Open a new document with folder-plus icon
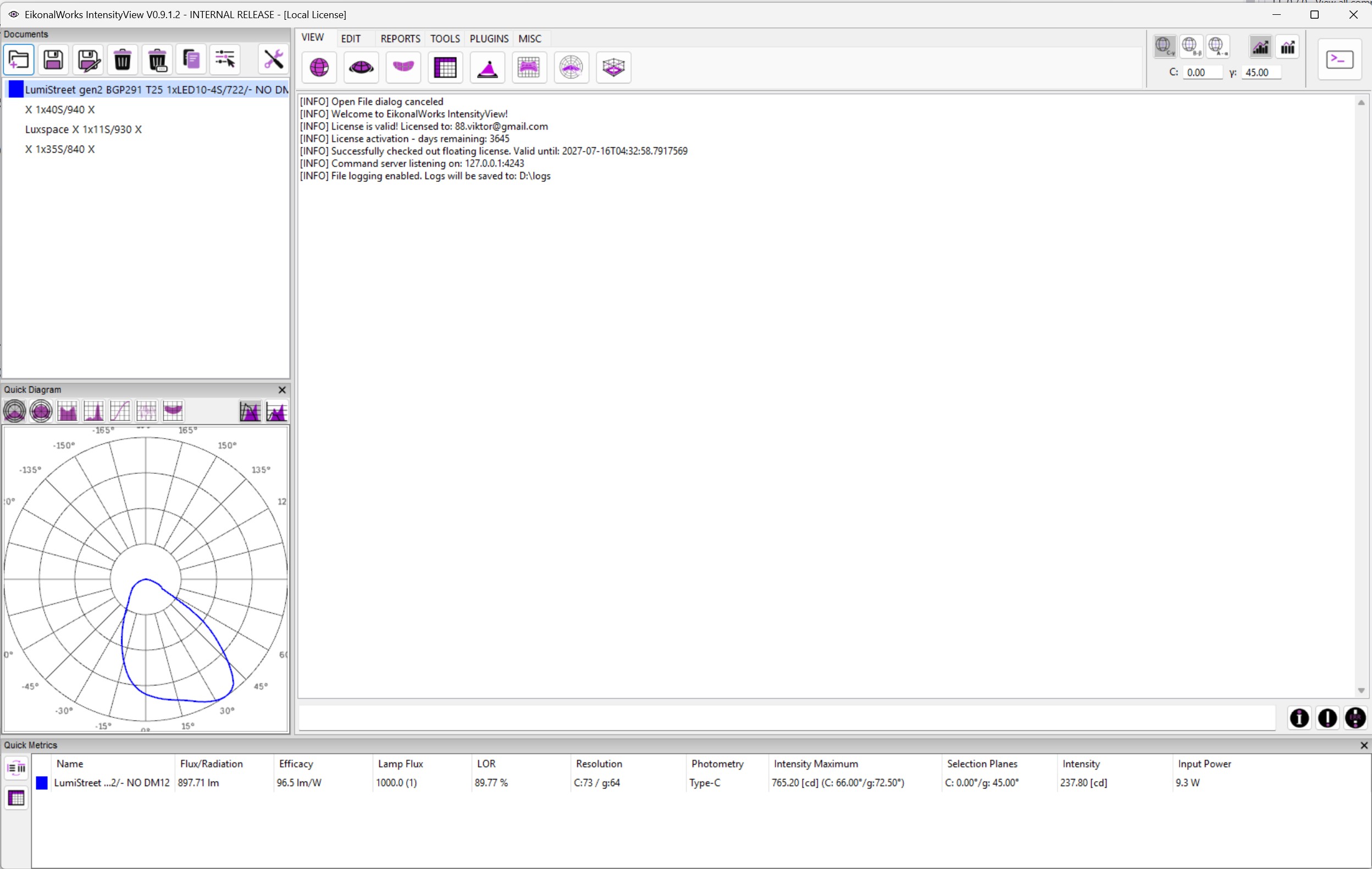This screenshot has height=869, width=1372. pyautogui.click(x=19, y=60)
